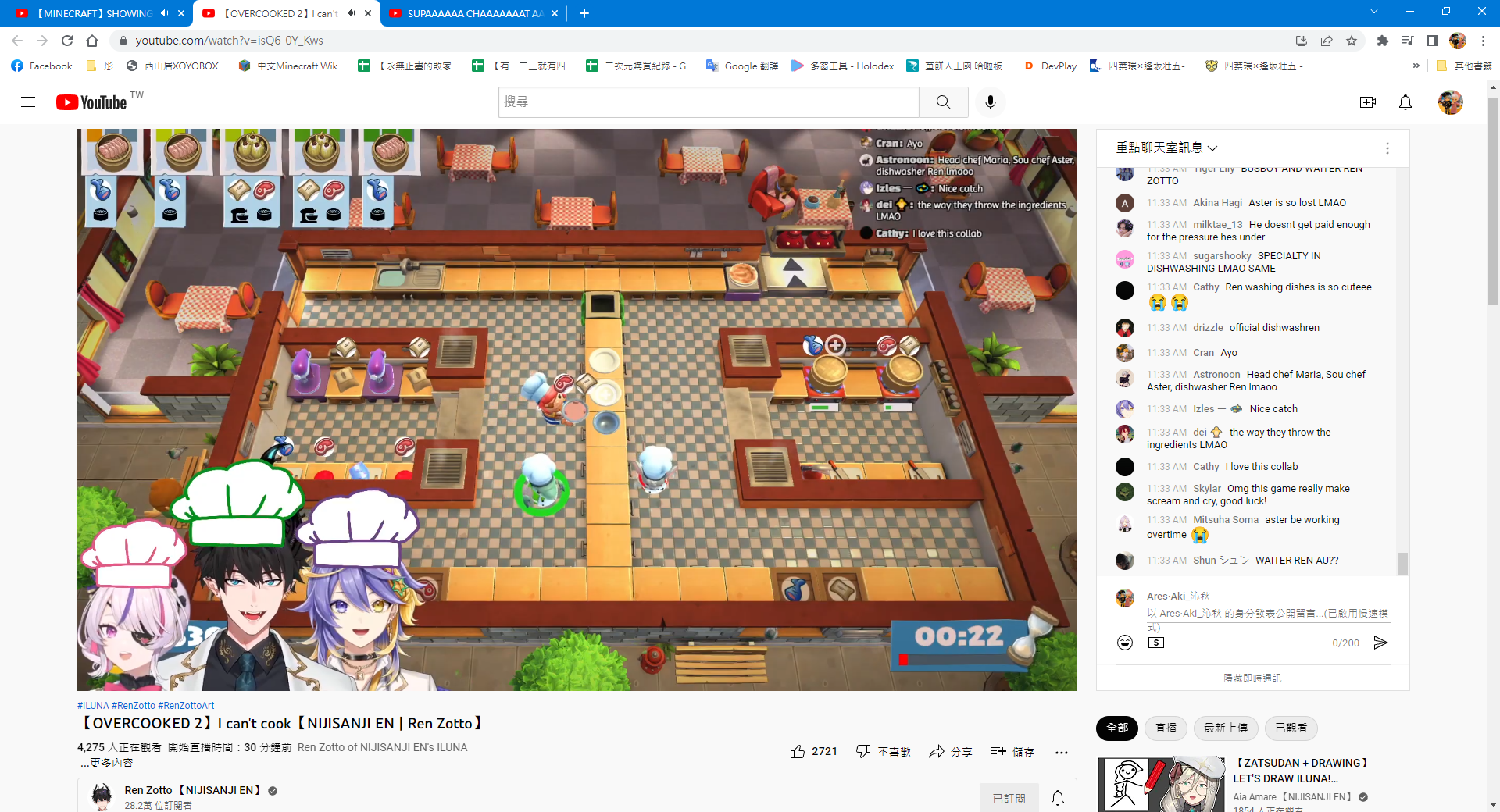Click the Overcooked video player
Viewport: 1500px width, 812px height.
(577, 409)
